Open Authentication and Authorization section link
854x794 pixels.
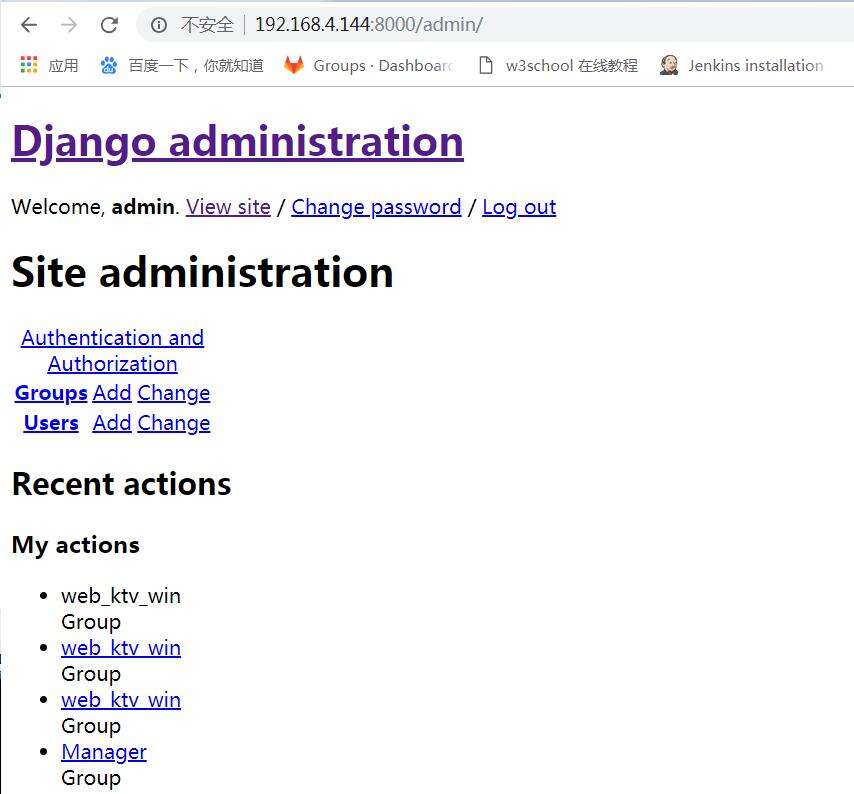click(x=113, y=351)
